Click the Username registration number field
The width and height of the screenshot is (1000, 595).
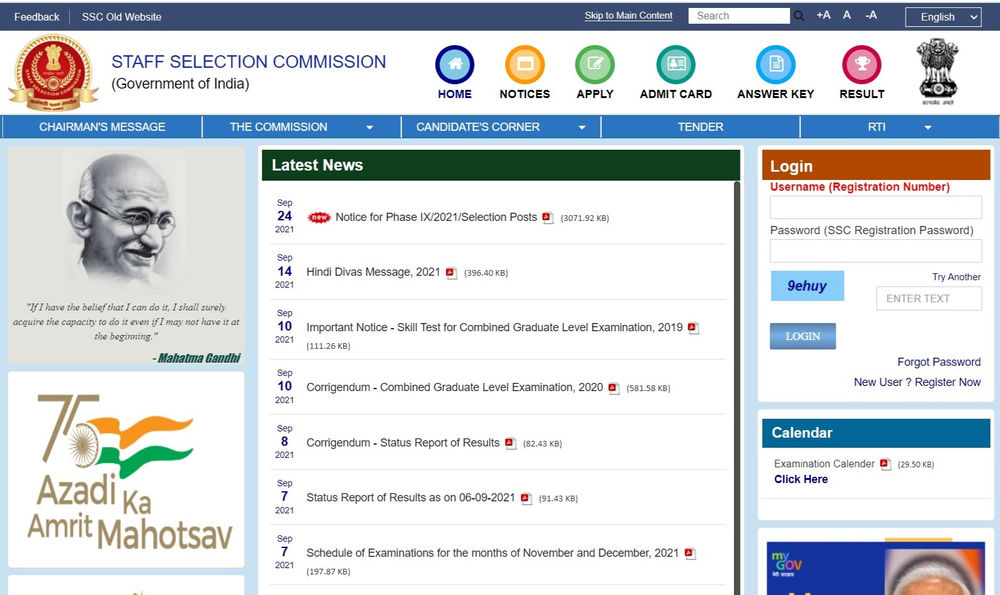pos(876,207)
